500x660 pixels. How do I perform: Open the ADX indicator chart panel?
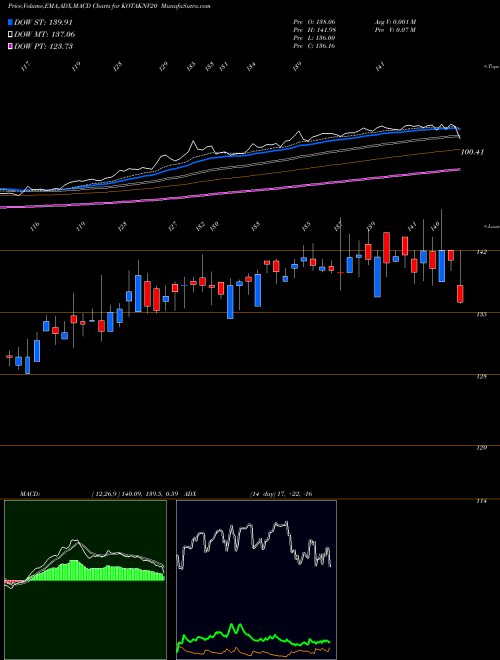(x=256, y=580)
